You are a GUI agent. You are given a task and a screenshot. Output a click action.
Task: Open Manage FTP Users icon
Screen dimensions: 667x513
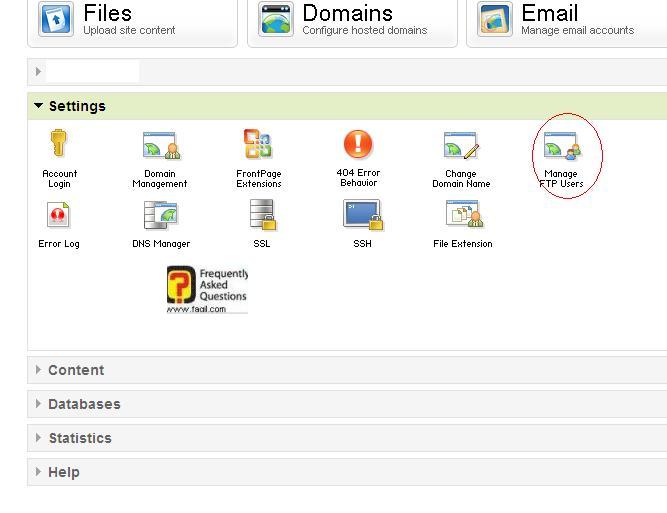561,149
